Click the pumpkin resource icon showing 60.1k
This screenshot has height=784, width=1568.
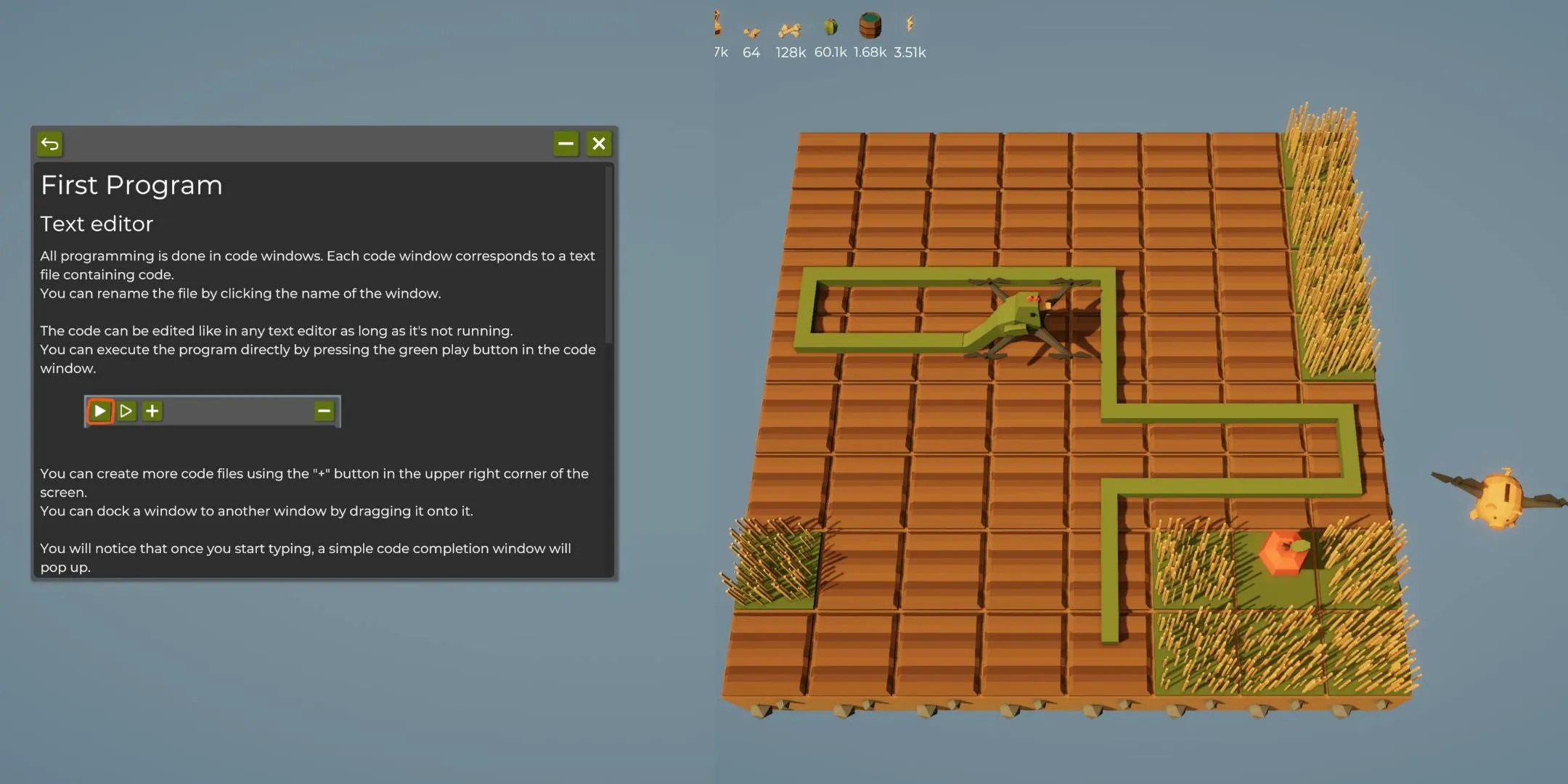(x=830, y=25)
